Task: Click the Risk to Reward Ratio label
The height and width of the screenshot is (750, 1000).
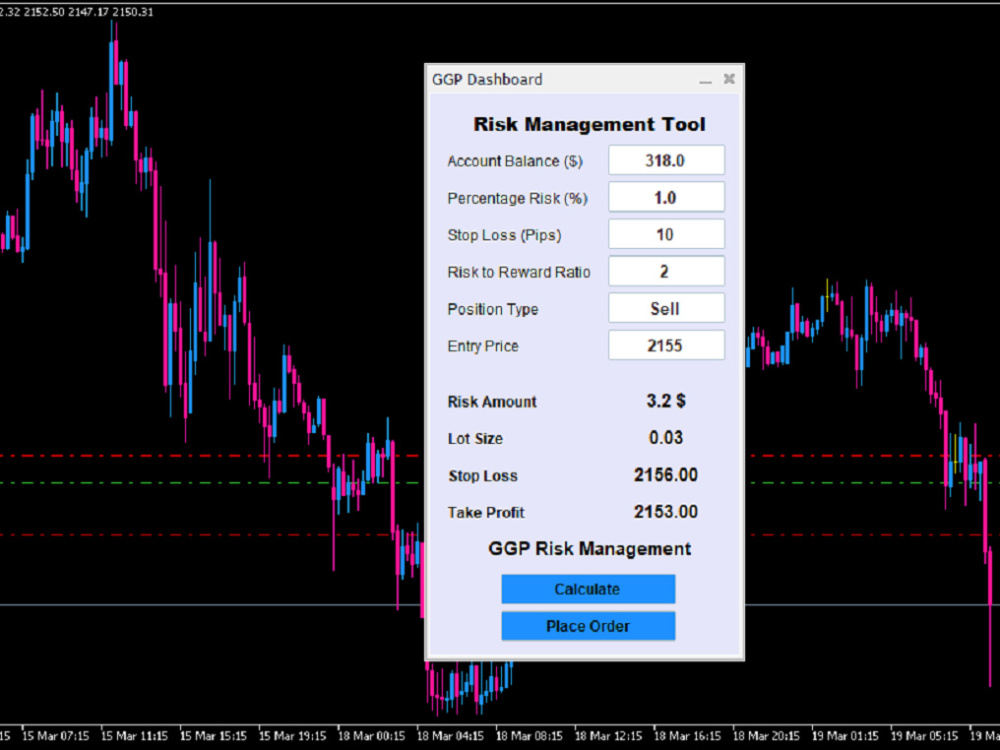Action: click(518, 272)
